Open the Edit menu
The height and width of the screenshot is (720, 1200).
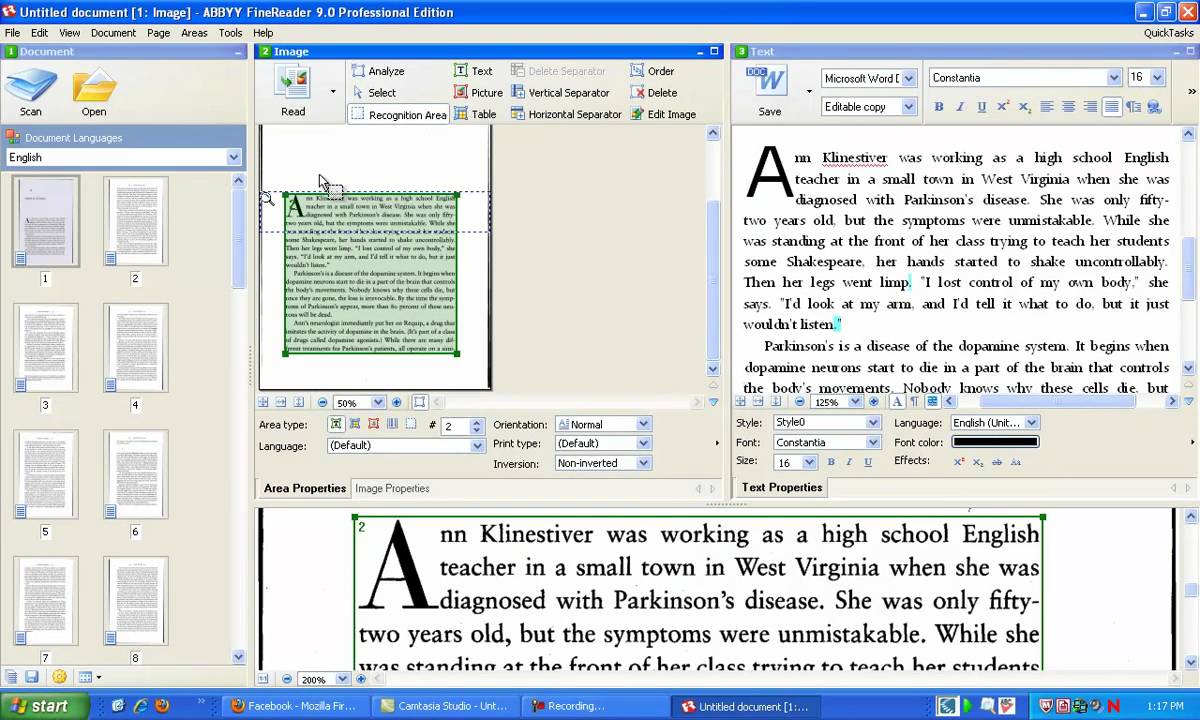[39, 33]
